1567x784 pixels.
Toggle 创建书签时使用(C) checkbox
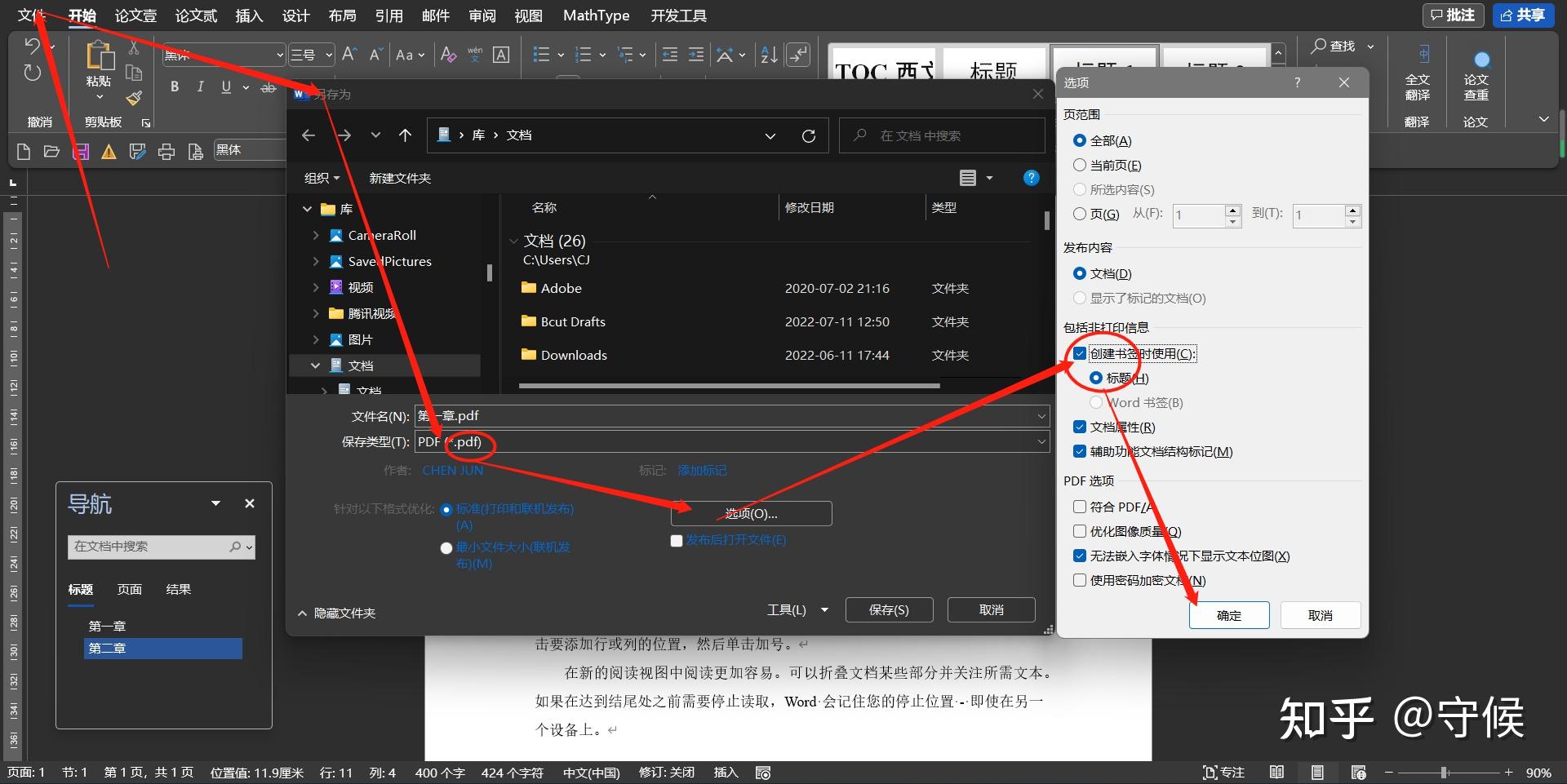point(1080,354)
